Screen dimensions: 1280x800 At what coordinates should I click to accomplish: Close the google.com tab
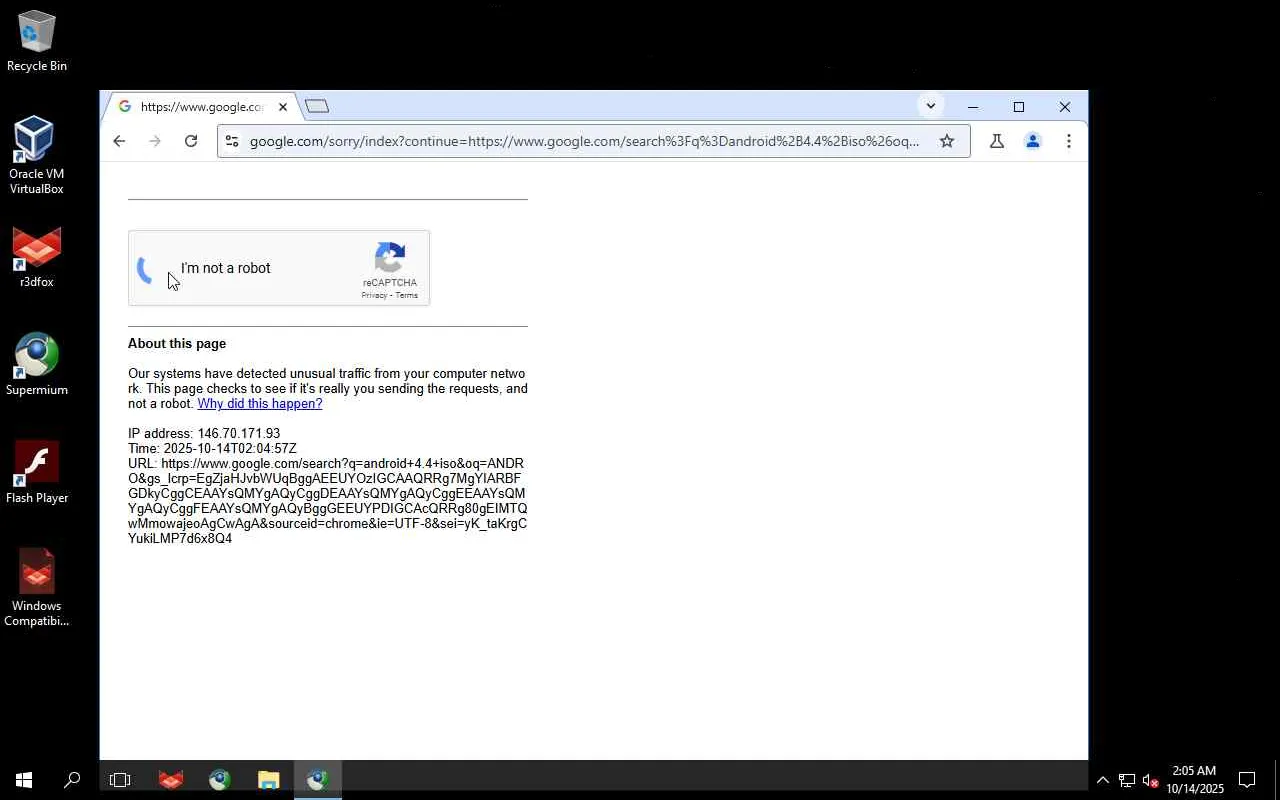coord(283,107)
